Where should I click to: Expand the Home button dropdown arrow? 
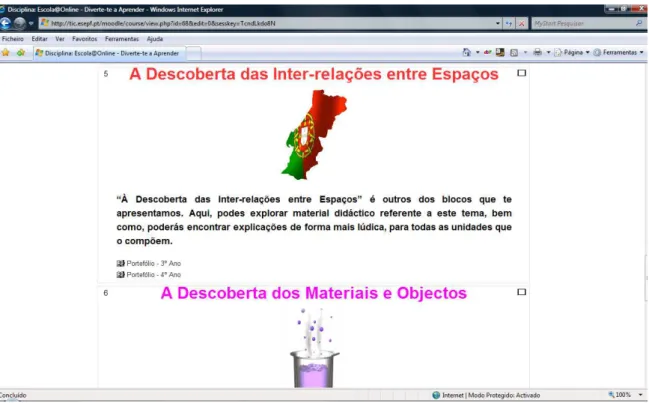[x=478, y=53]
